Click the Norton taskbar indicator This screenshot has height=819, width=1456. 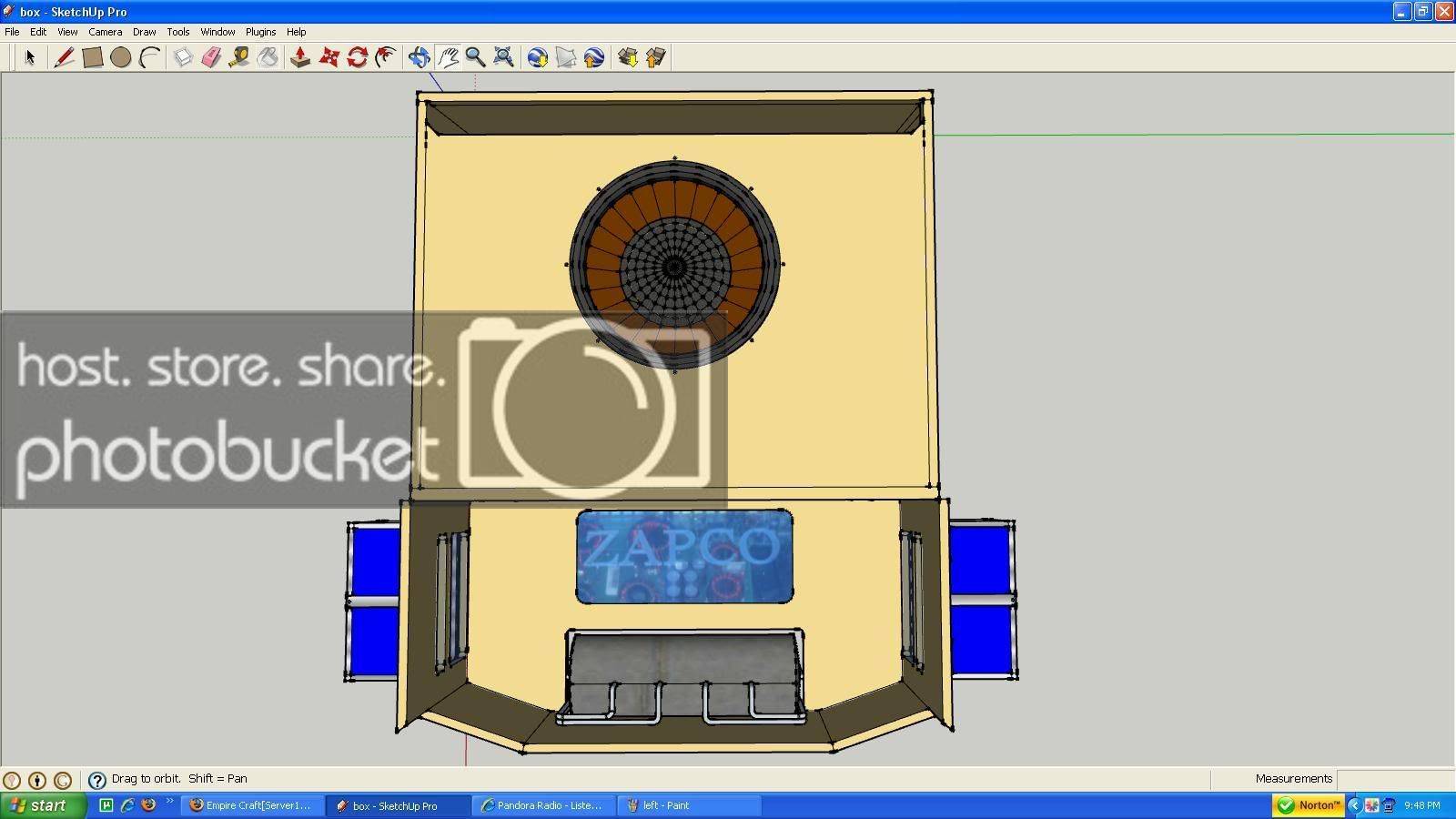tap(1309, 805)
